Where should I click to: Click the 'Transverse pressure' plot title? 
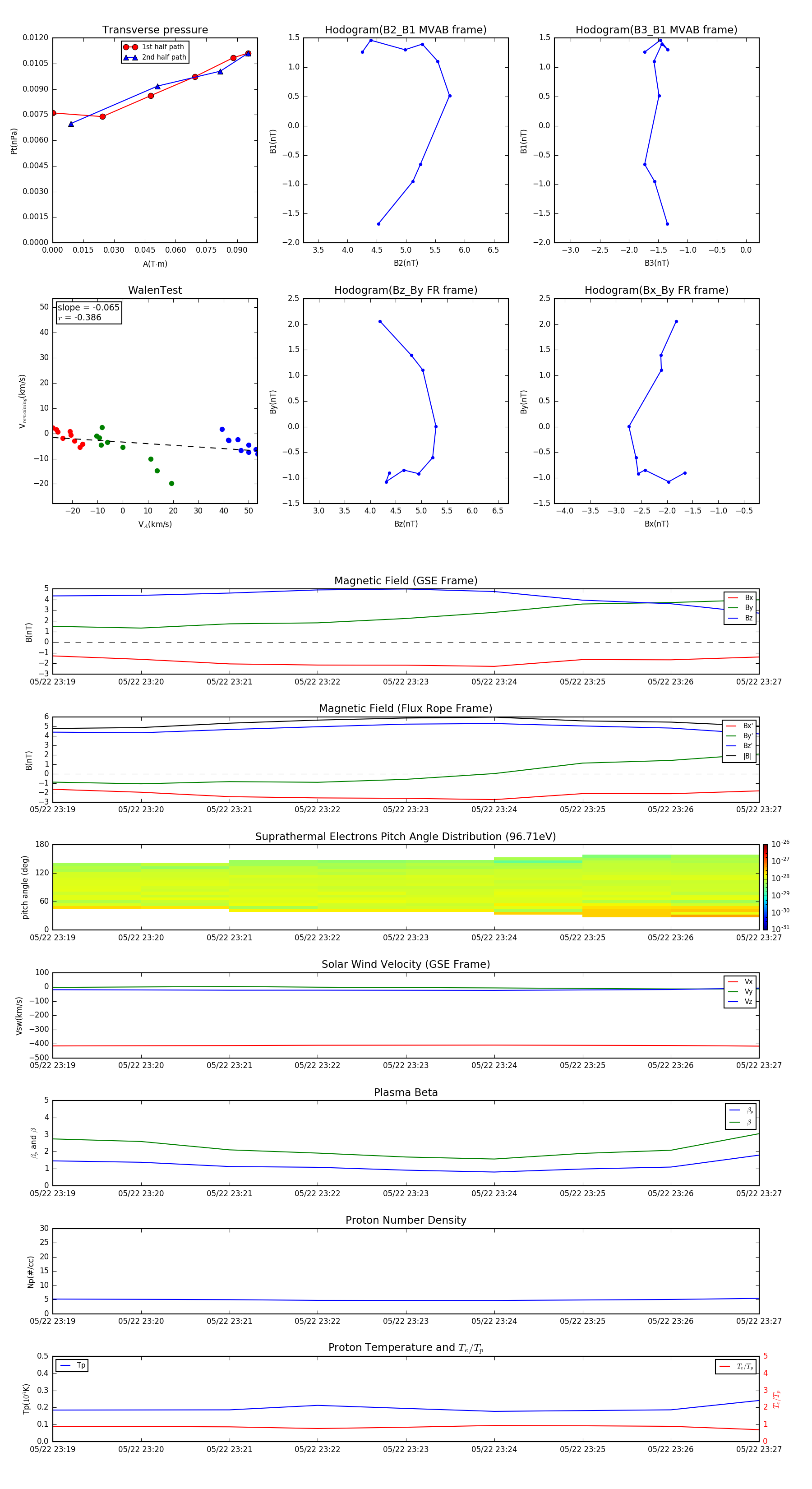pyautogui.click(x=155, y=30)
